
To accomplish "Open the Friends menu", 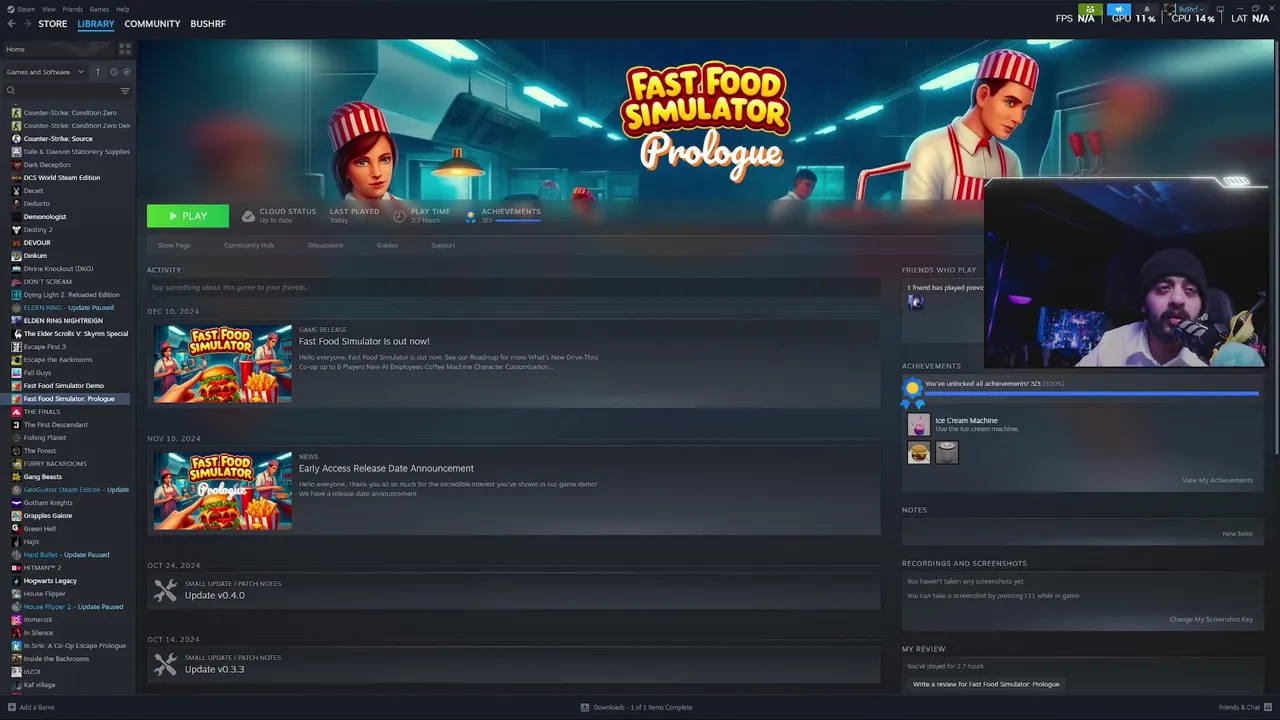I will [73, 9].
